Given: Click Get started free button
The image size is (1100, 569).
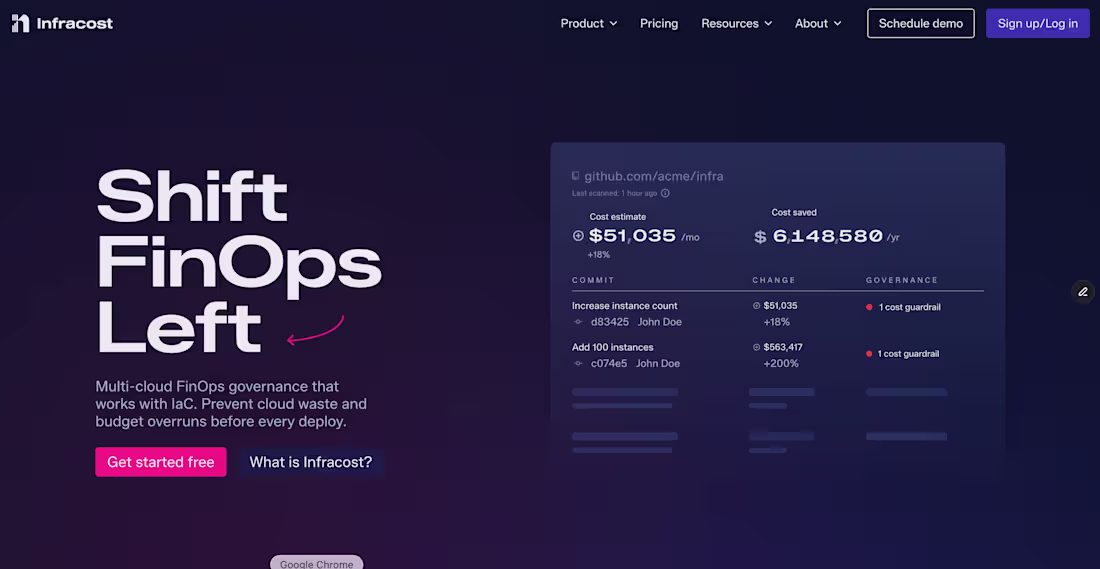Looking at the screenshot, I should pyautogui.click(x=161, y=462).
